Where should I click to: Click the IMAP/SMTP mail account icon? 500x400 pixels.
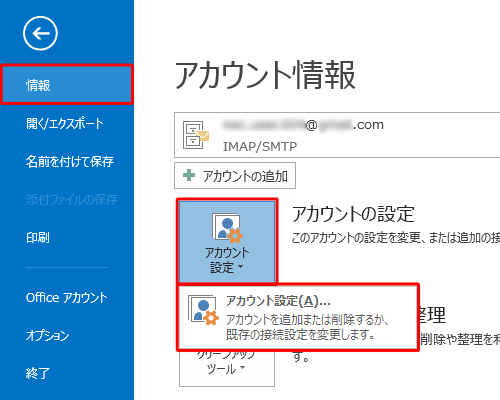click(196, 135)
